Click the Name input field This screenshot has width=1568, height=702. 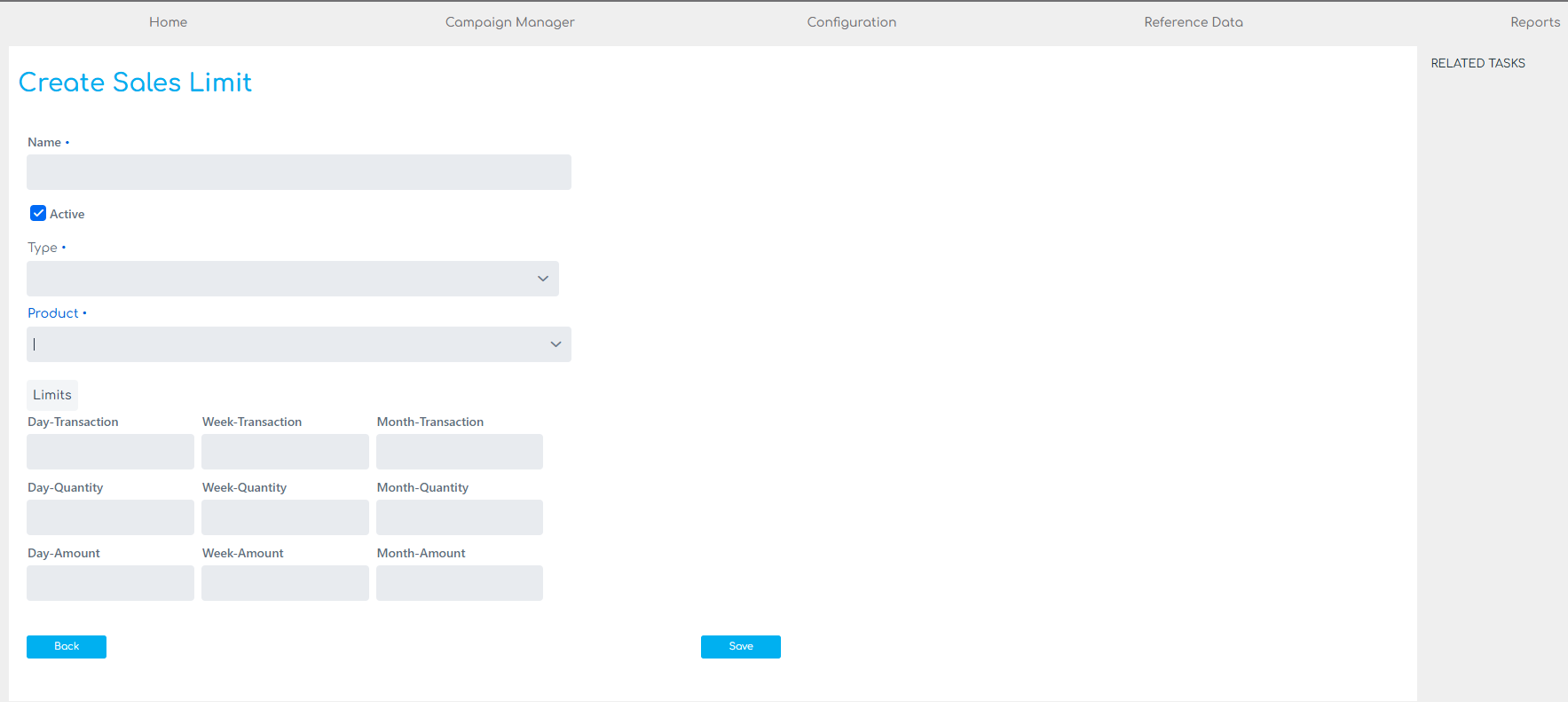click(298, 172)
